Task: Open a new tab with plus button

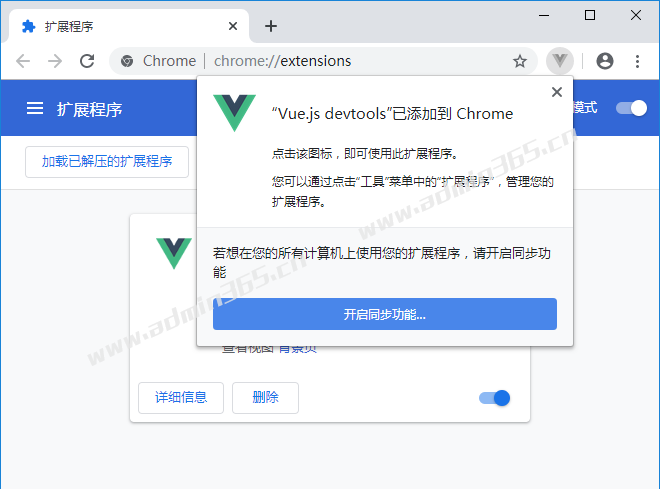Action: click(x=271, y=26)
